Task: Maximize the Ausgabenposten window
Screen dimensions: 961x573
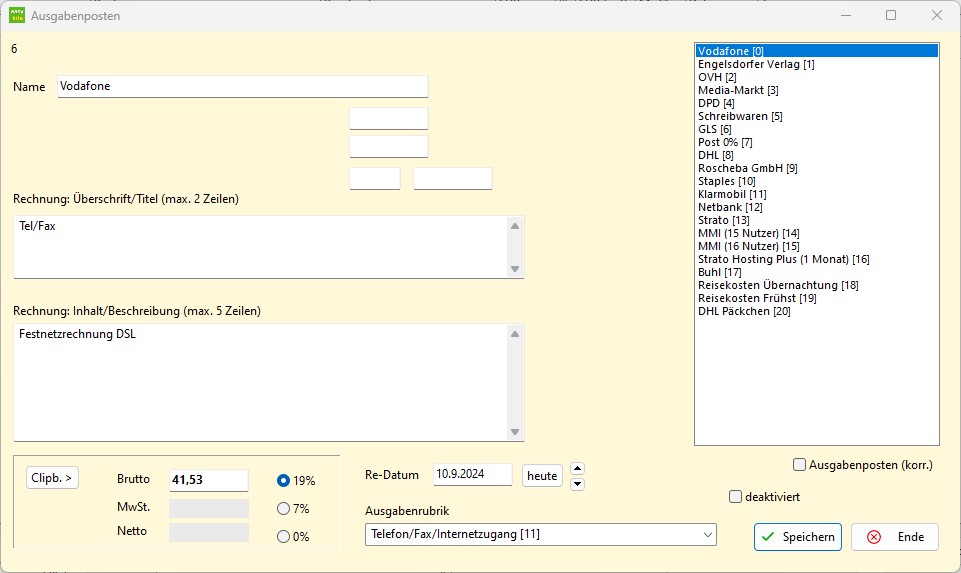Action: point(891,15)
